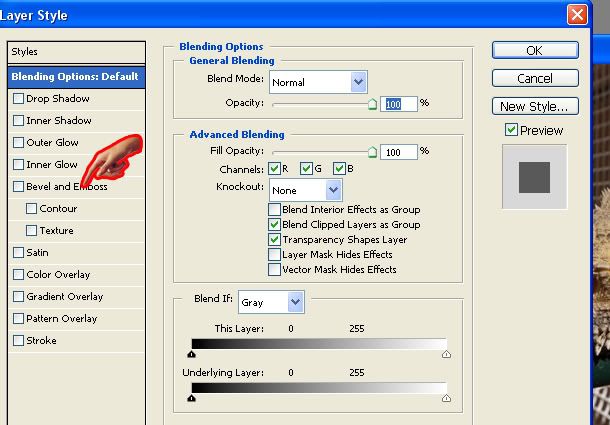Open the Pattern Overlay settings label
This screenshot has width=610, height=425.
pyautogui.click(x=61, y=318)
